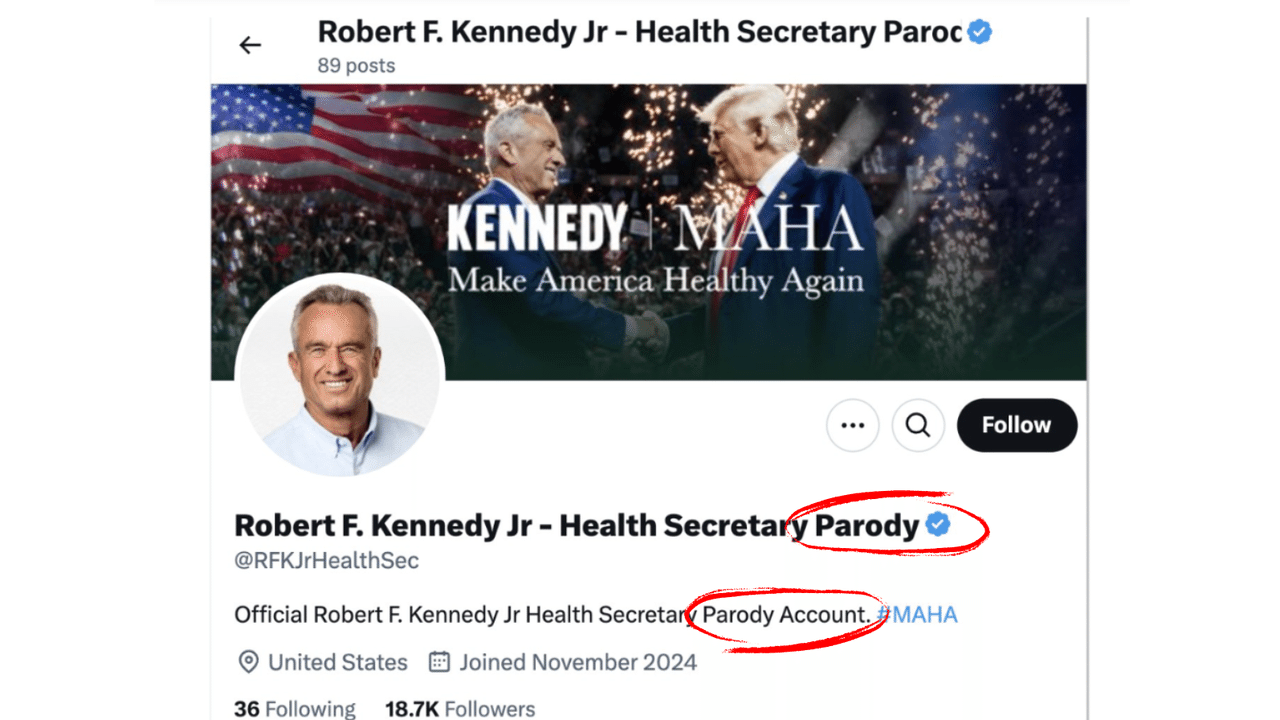Viewport: 1280px width, 720px height.
Task: Click United States location text
Action: point(336,662)
